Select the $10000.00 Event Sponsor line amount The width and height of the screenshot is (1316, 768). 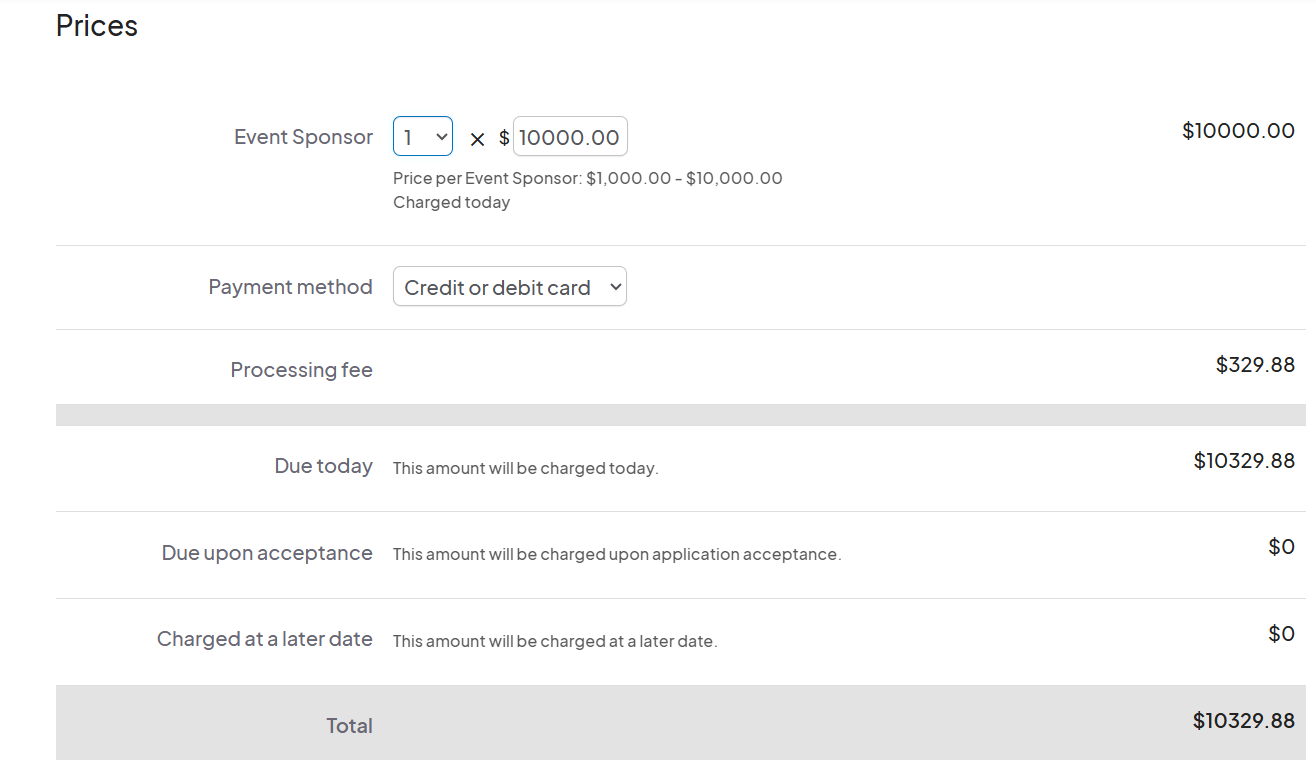click(1237, 131)
